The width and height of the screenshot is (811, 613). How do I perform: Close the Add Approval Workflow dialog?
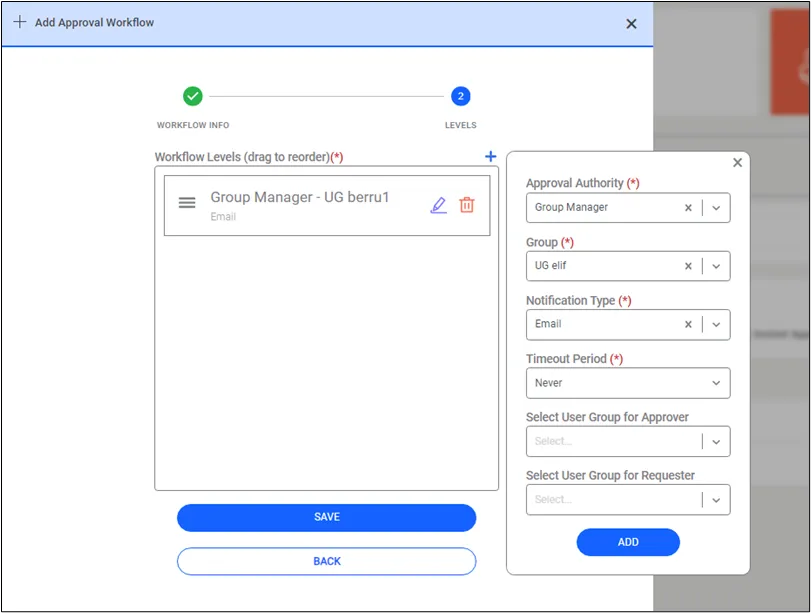631,24
